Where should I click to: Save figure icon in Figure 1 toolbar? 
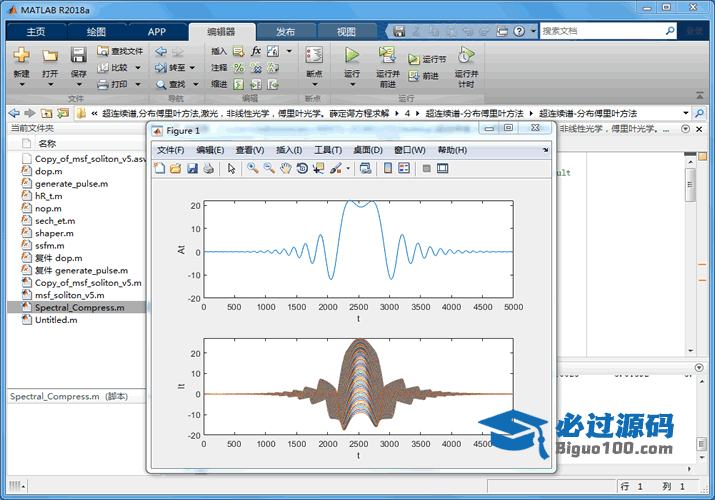click(x=192, y=169)
